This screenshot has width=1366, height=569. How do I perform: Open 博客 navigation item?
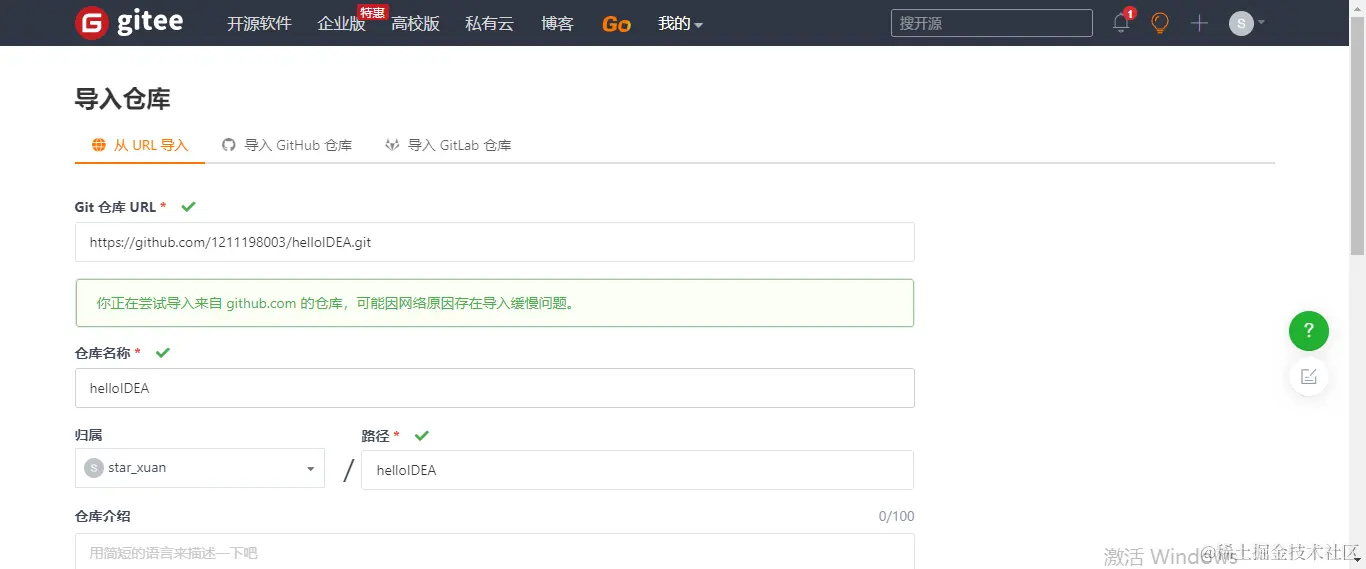click(557, 24)
